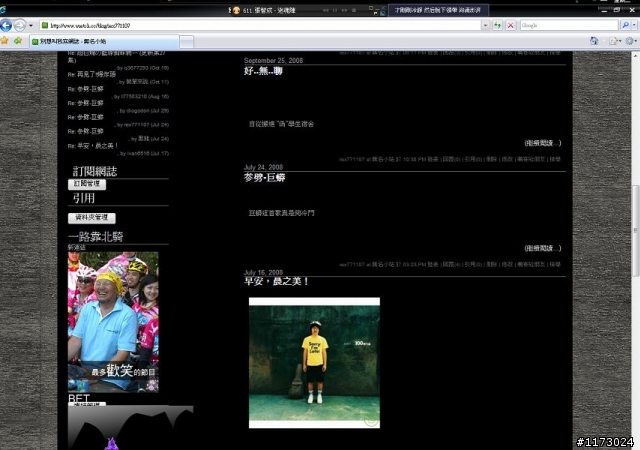Image resolution: width=640 pixels, height=450 pixels.
Task: Expand the address bar history dropdown
Action: pos(485,25)
